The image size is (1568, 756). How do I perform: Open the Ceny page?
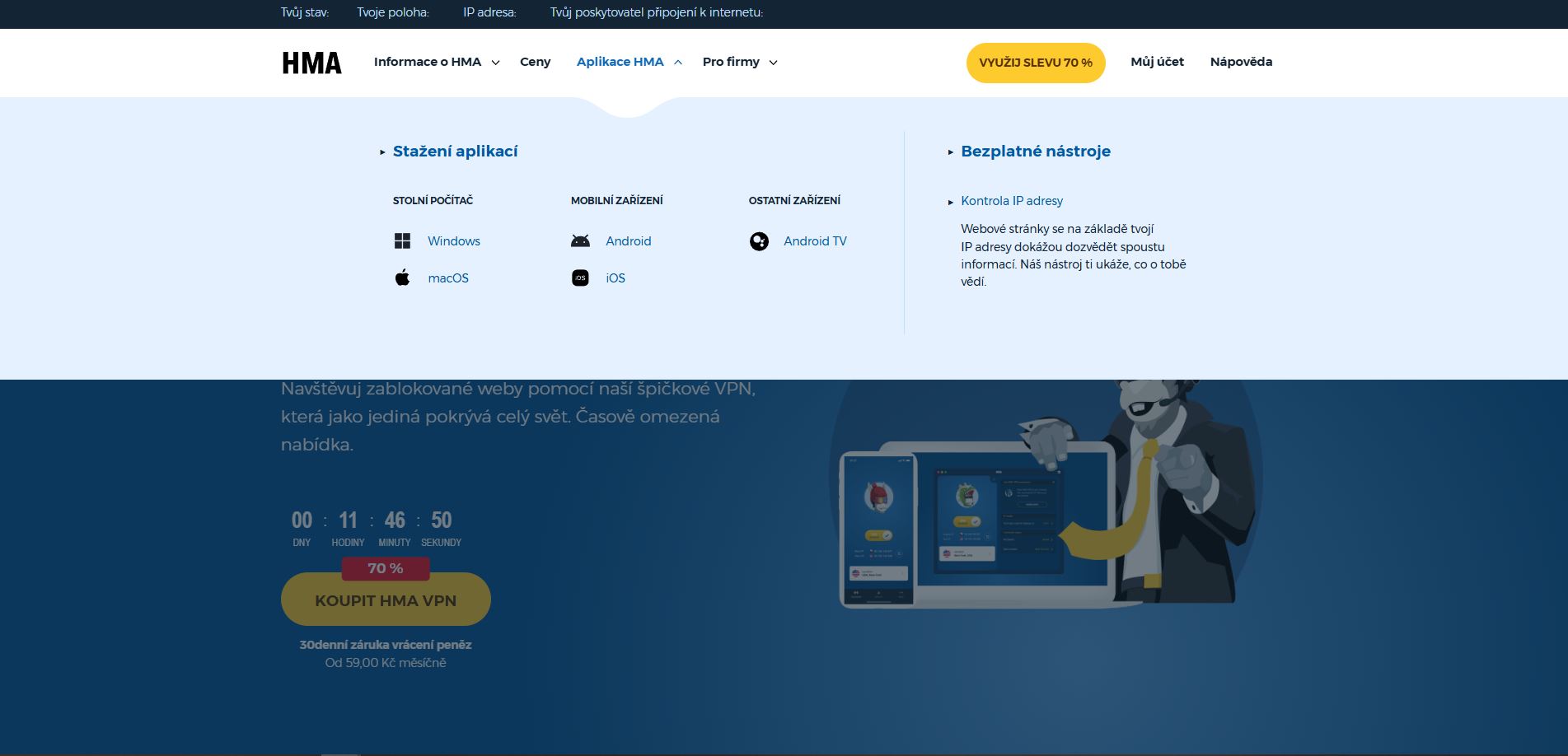[x=535, y=62]
